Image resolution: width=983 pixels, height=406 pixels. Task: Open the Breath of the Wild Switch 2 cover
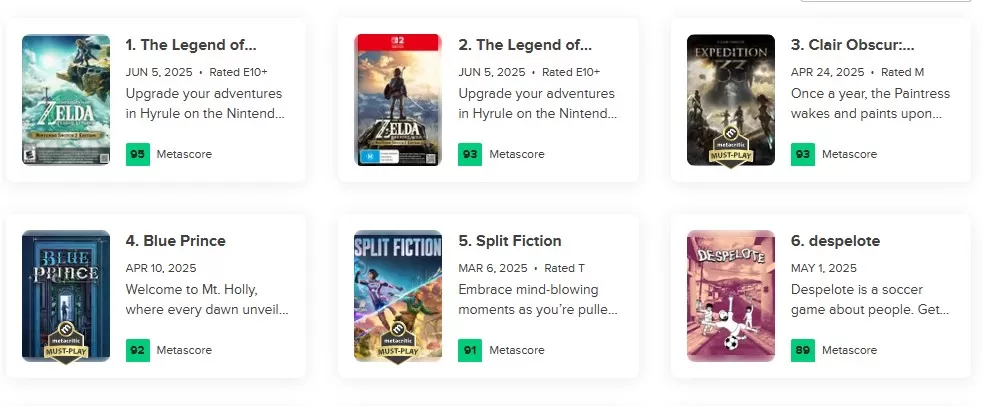click(x=397, y=100)
